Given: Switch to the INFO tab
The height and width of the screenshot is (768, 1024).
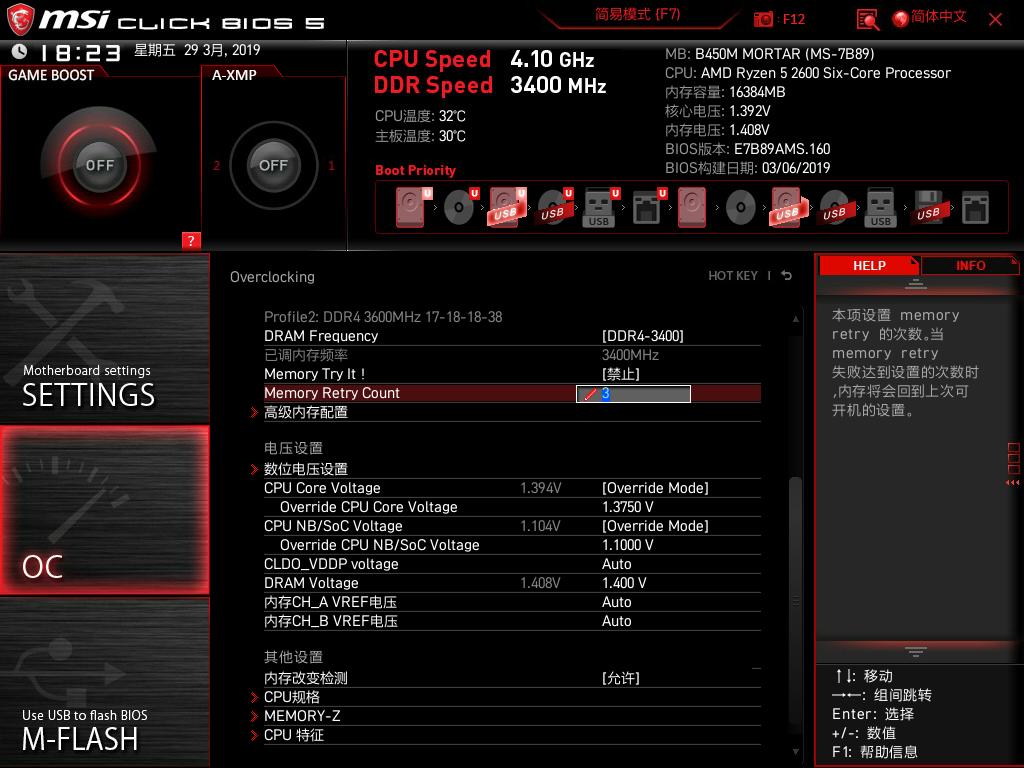Looking at the screenshot, I should tap(970, 265).
